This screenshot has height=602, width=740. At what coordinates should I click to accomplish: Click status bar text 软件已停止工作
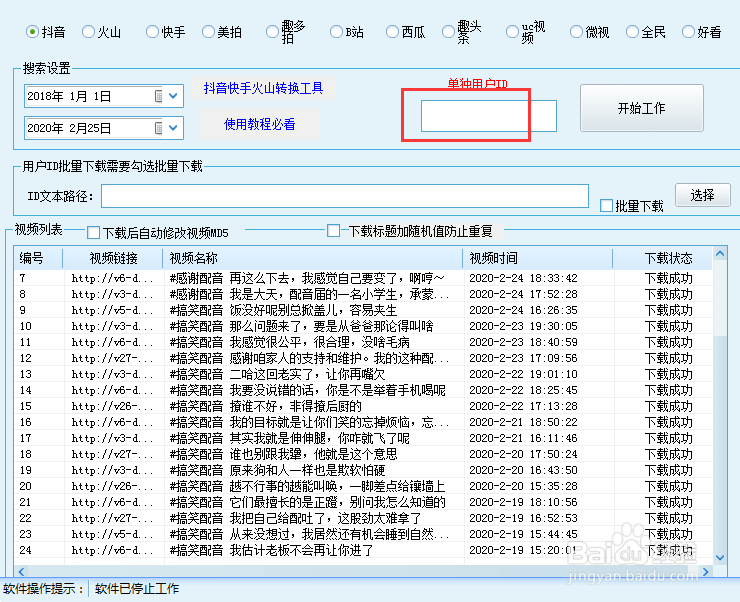[137, 589]
